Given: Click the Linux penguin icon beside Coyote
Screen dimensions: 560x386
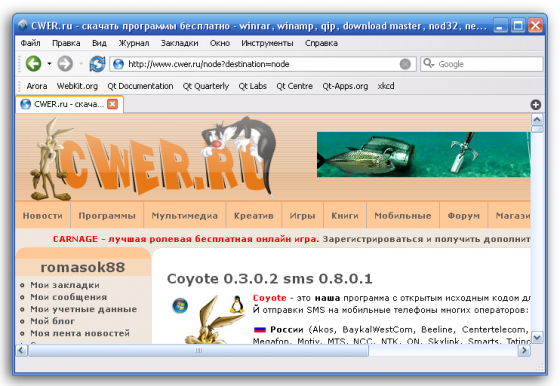Looking at the screenshot, I should pyautogui.click(x=237, y=305).
